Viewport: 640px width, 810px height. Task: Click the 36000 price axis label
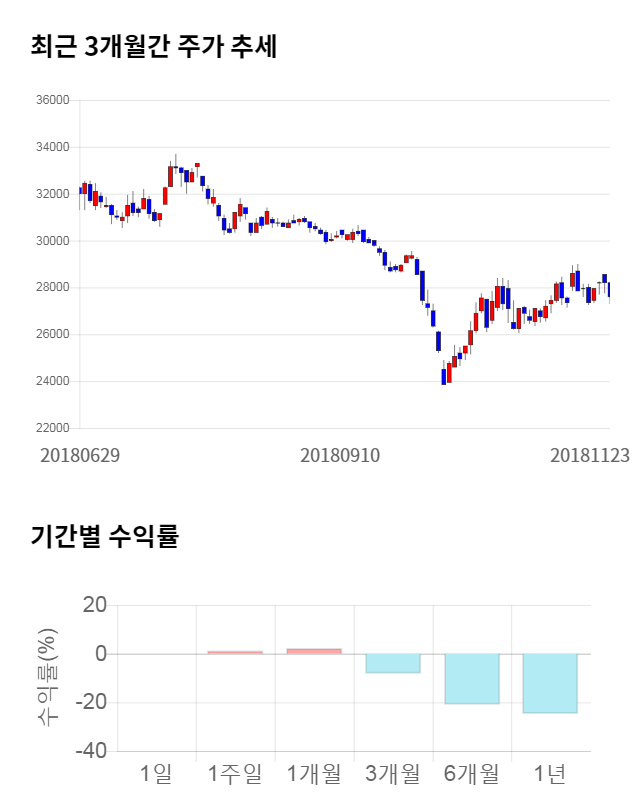pos(51,100)
